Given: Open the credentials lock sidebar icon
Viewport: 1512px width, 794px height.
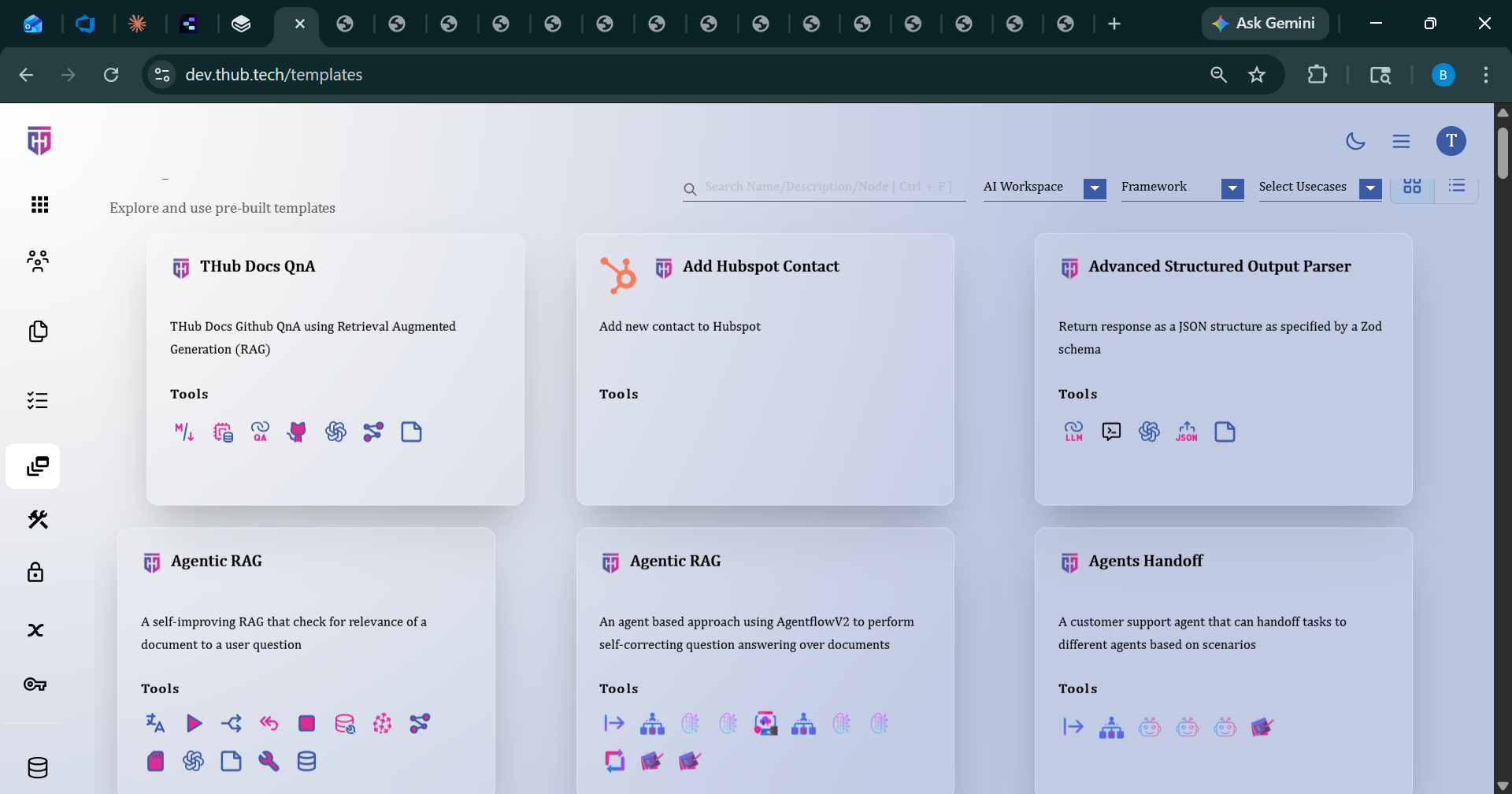Looking at the screenshot, I should tap(35, 573).
